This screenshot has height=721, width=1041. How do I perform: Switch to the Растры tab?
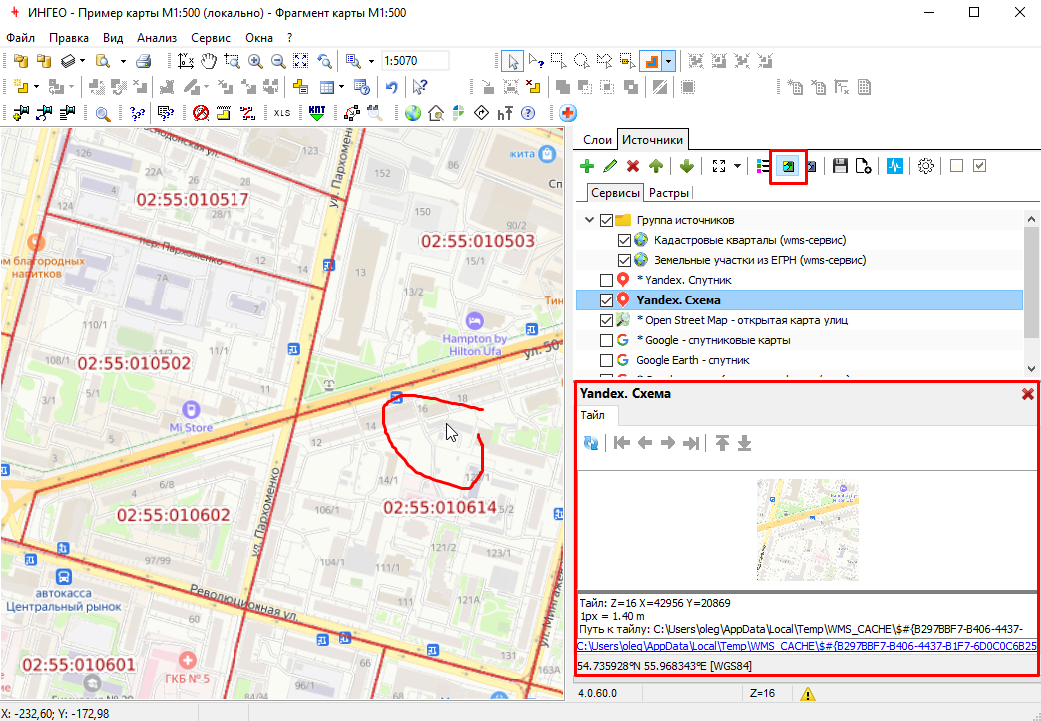669,193
